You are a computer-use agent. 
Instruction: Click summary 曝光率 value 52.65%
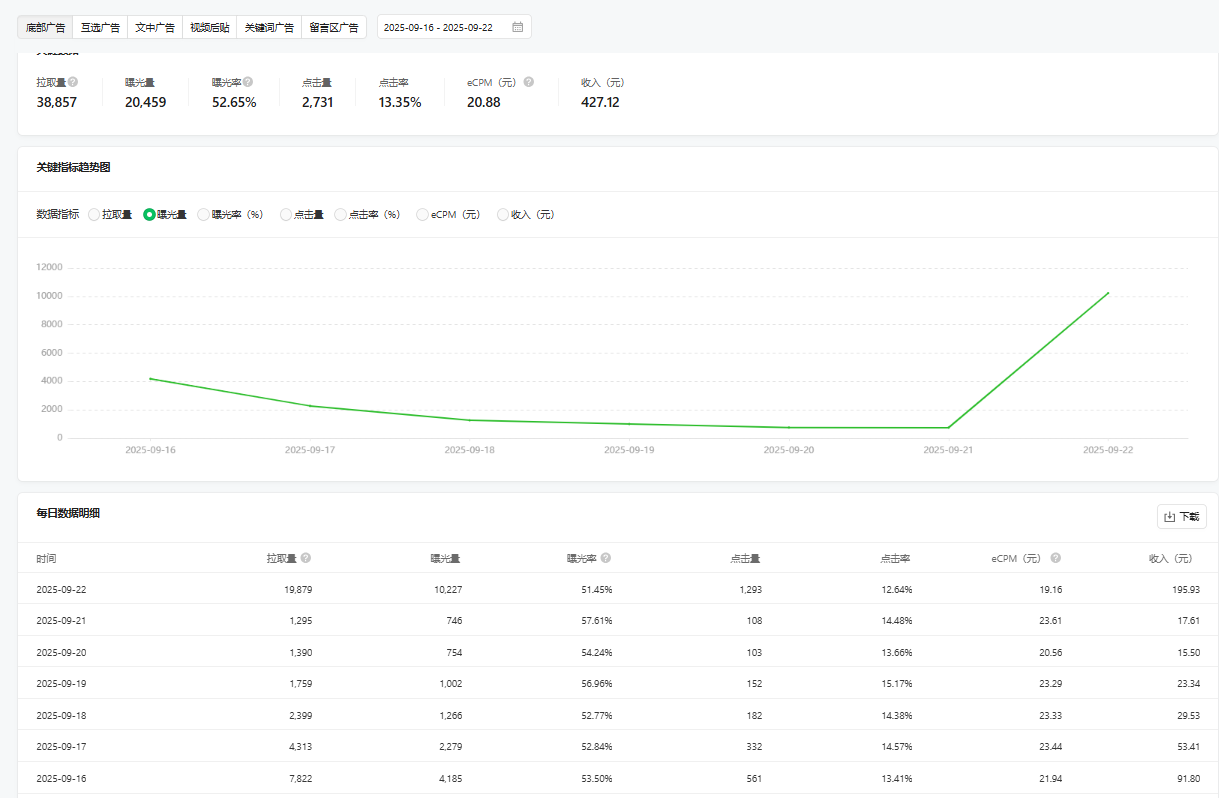[x=234, y=102]
